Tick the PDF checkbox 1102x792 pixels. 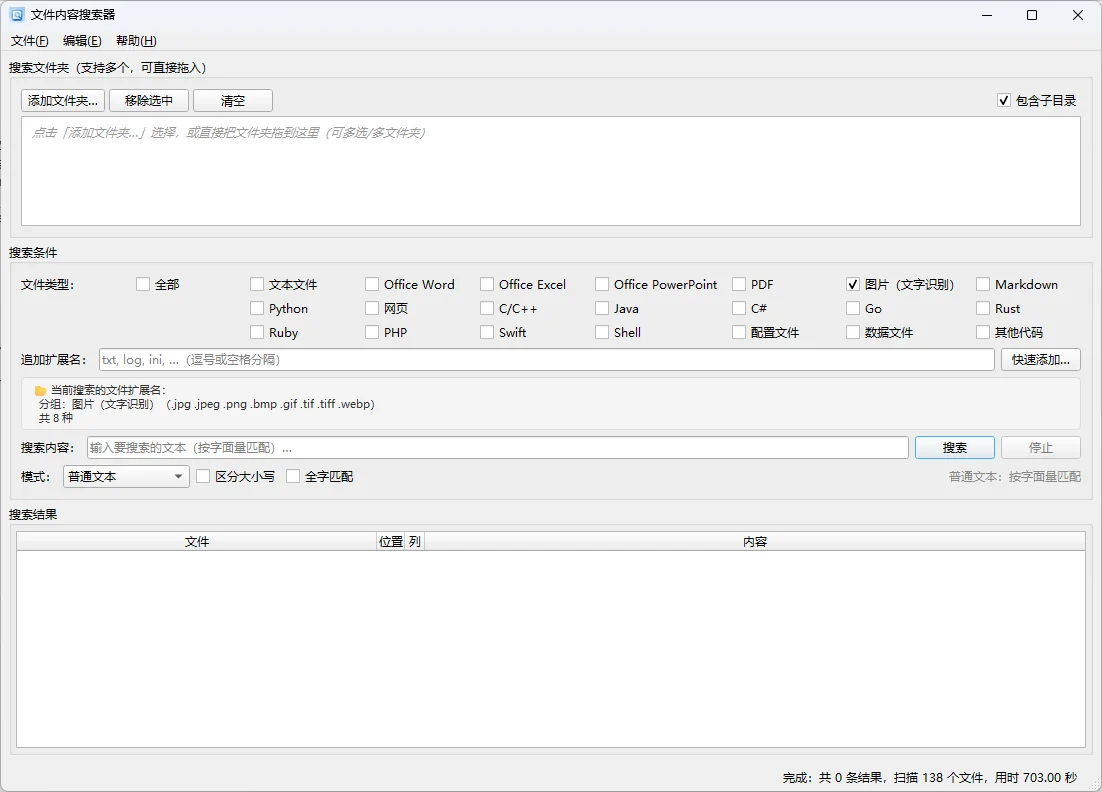coord(739,284)
